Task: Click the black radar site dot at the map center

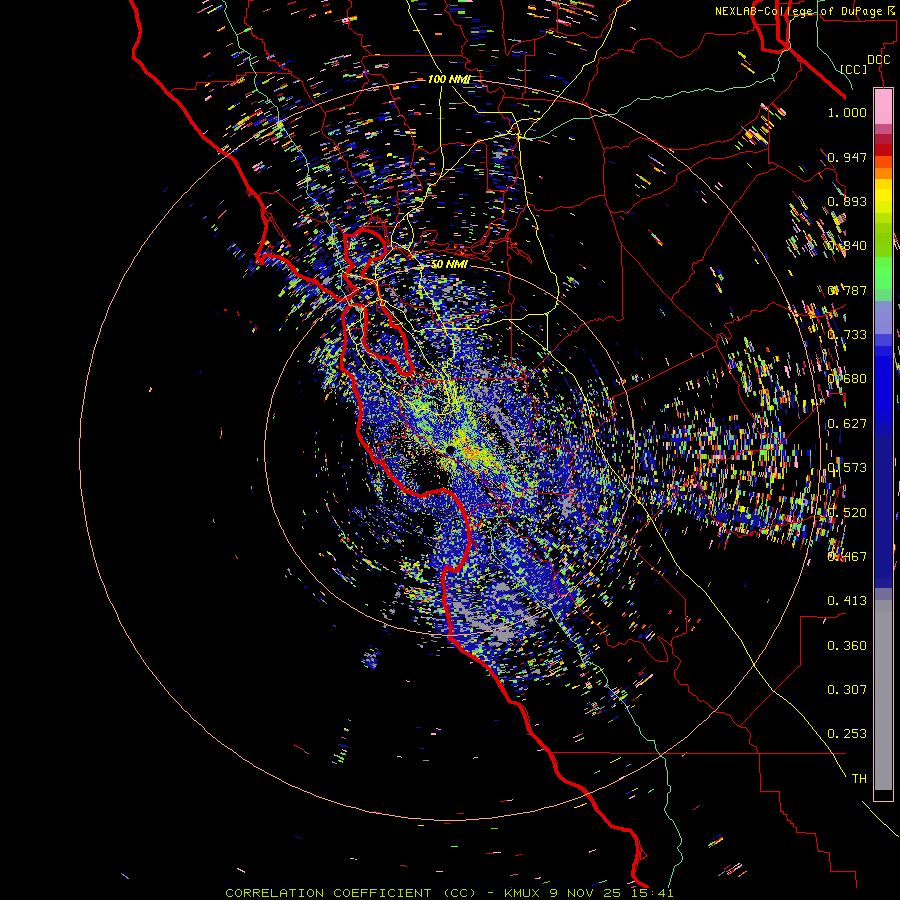Action: click(x=451, y=449)
